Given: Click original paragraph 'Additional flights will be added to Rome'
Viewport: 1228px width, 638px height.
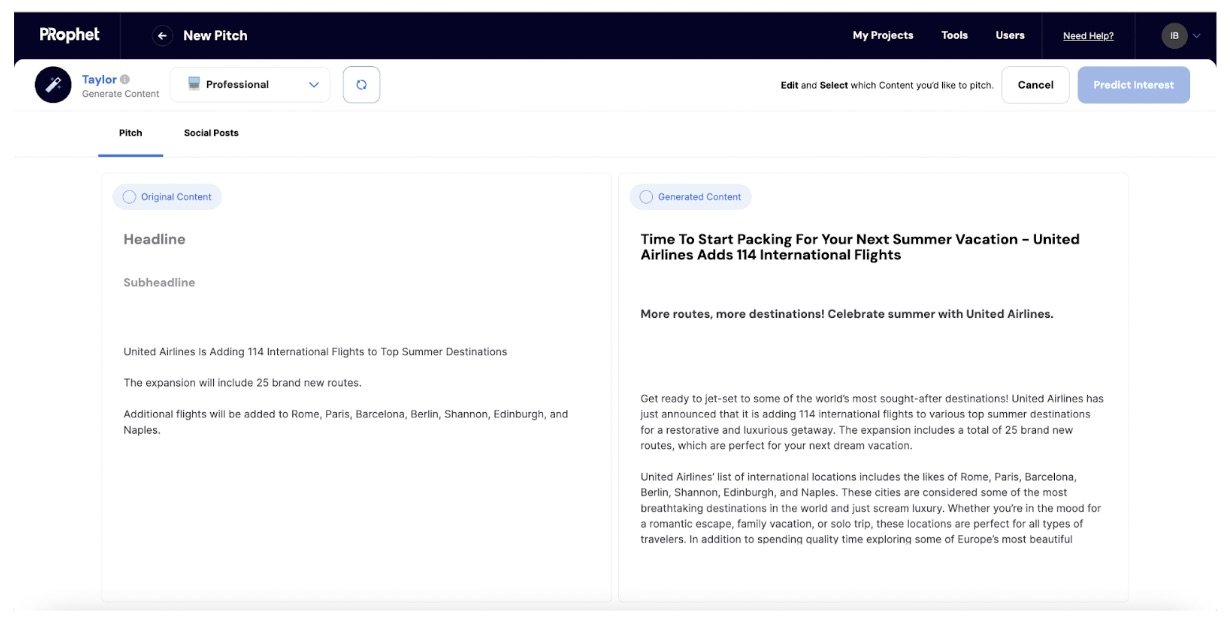Looking at the screenshot, I should [345, 422].
